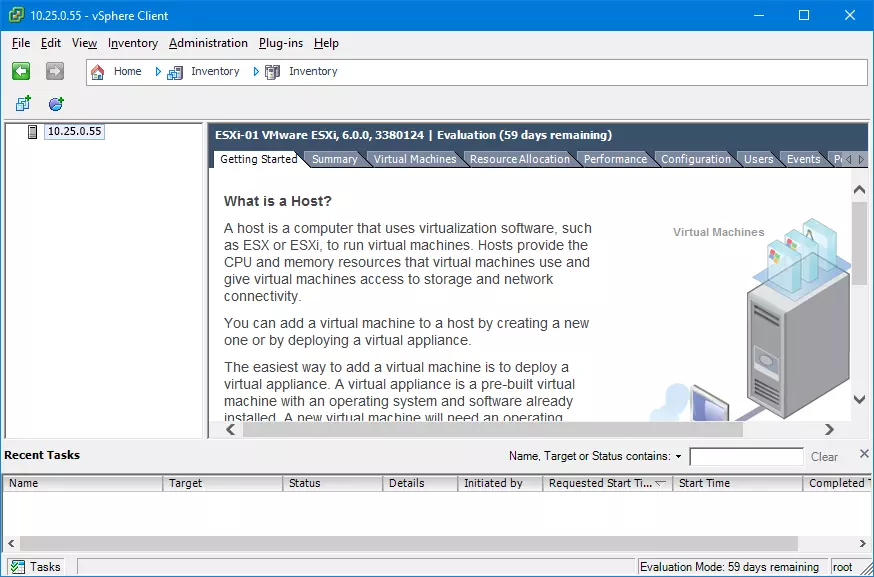Click the first Inventory breadcrumb icon

pos(175,72)
